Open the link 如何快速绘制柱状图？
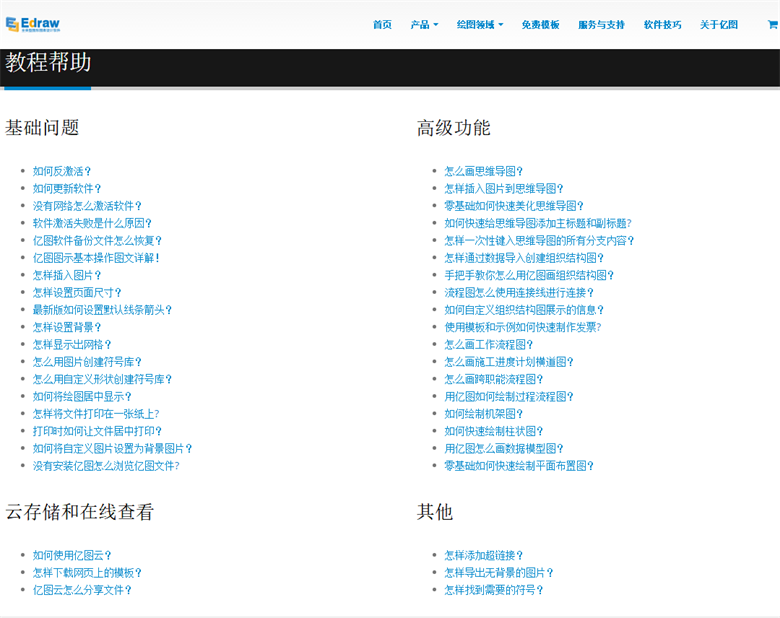 point(493,431)
